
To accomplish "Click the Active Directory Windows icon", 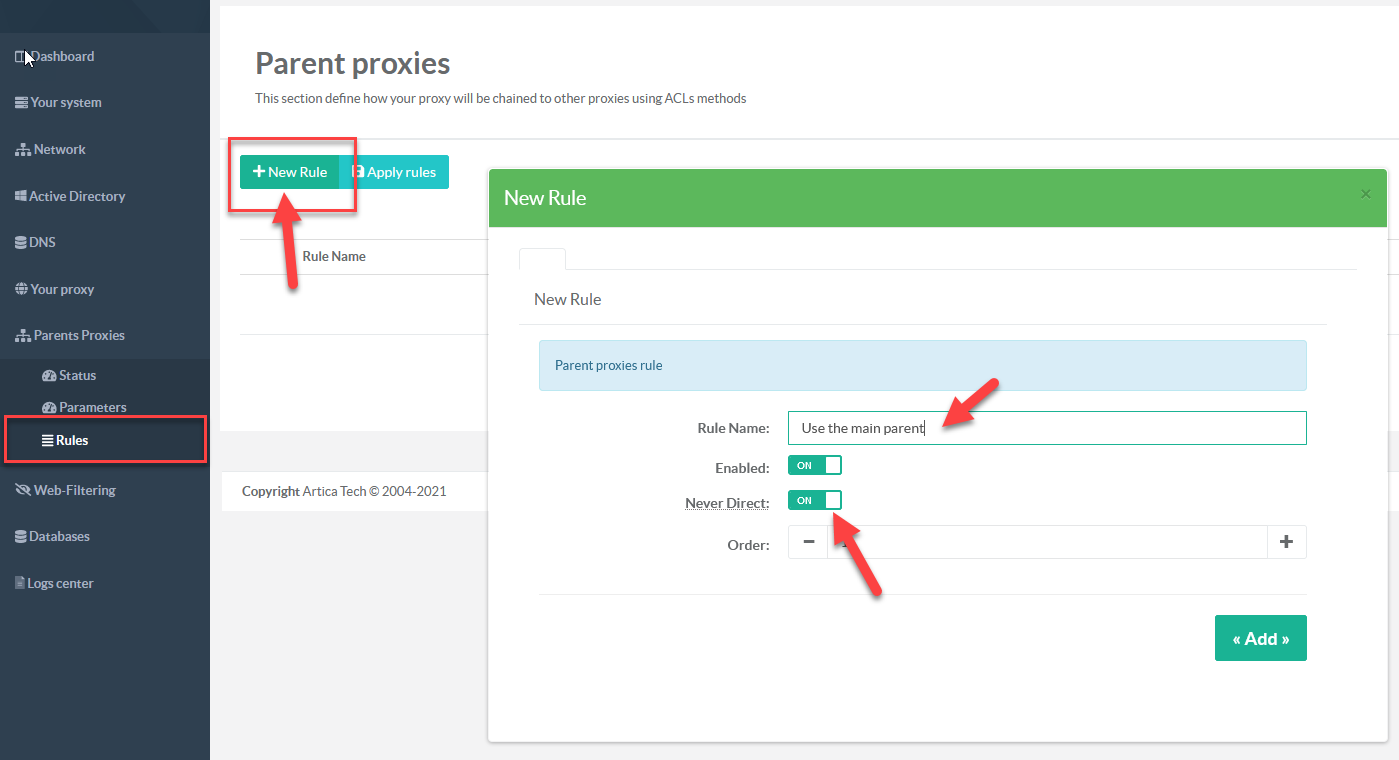I will pyautogui.click(x=20, y=197).
